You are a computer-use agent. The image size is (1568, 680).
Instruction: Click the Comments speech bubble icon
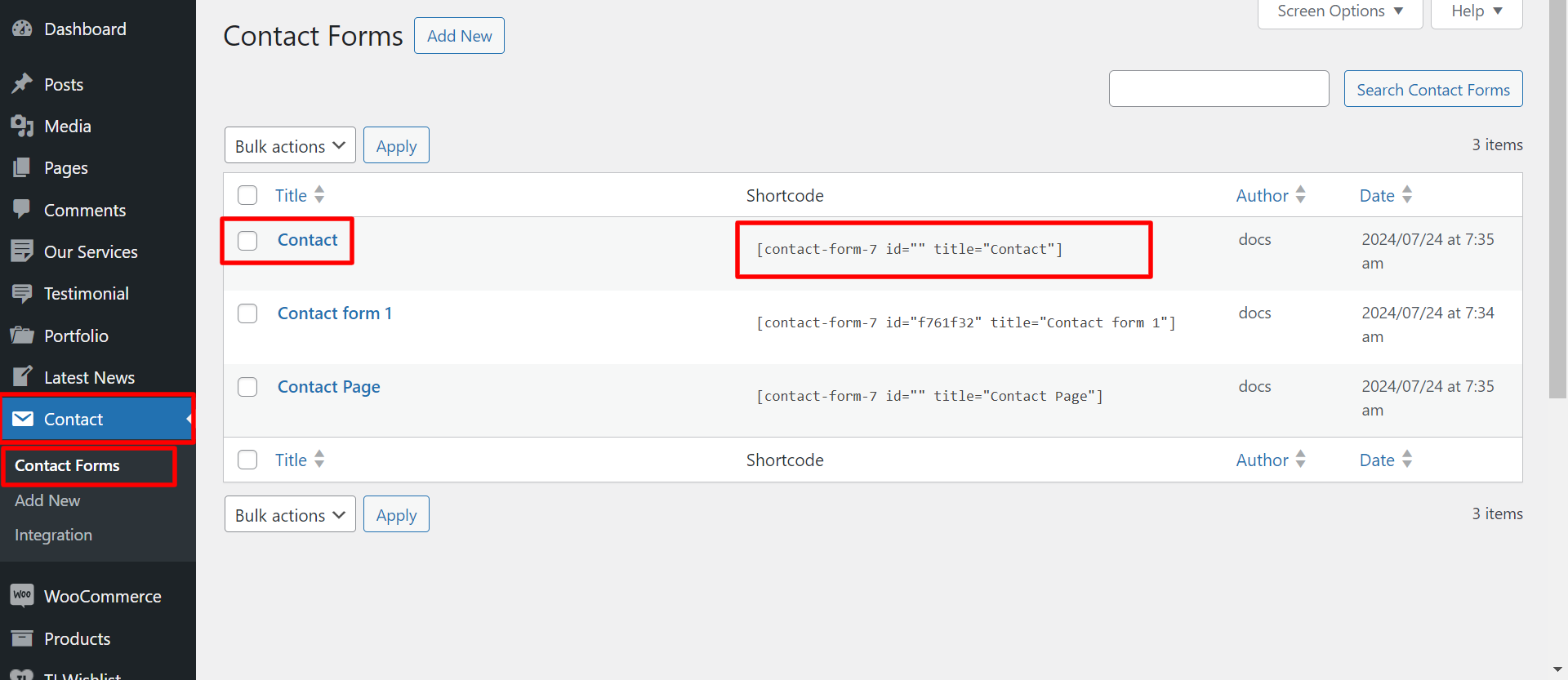pyautogui.click(x=22, y=209)
